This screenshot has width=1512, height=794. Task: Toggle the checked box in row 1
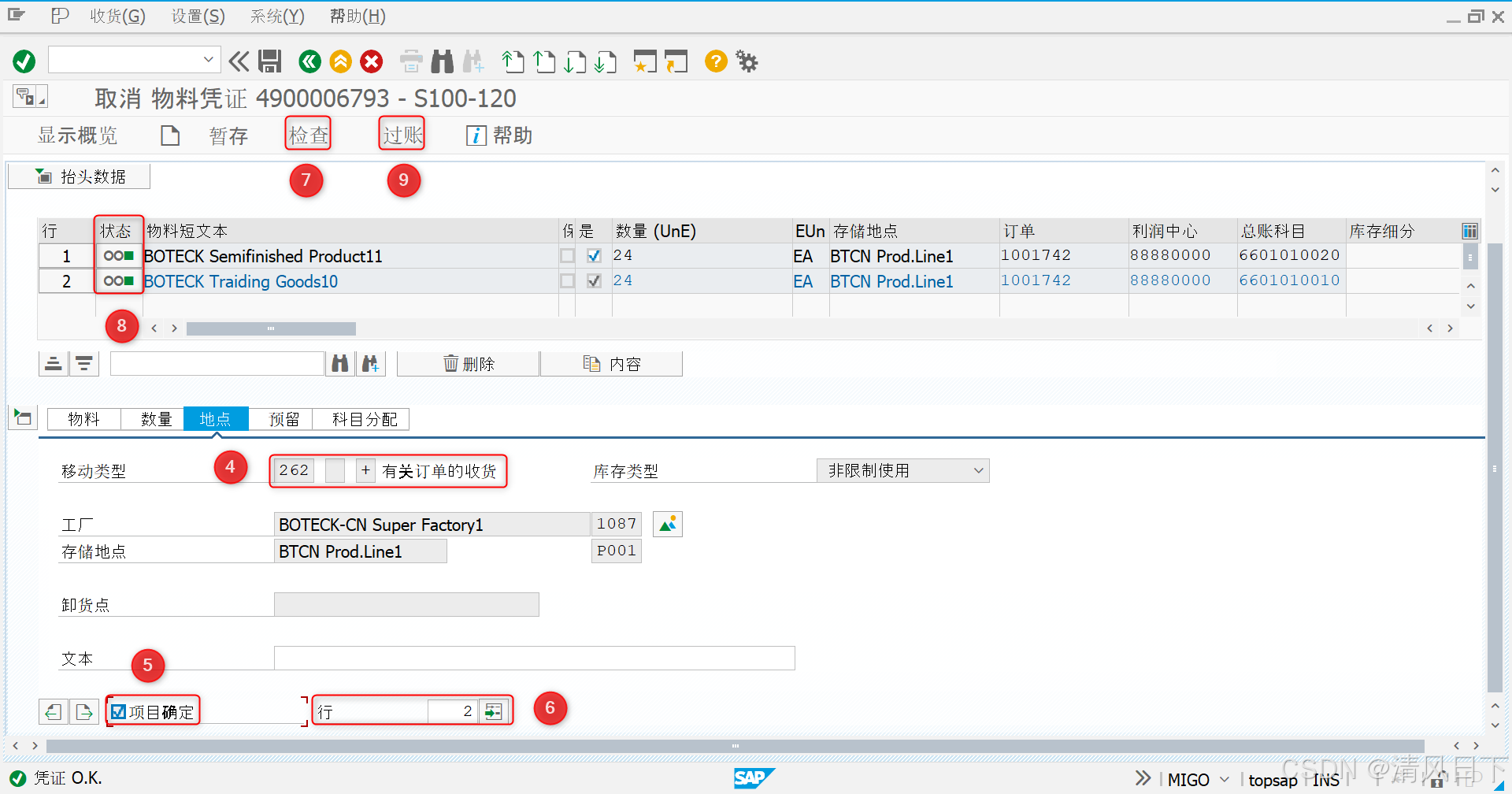point(594,255)
